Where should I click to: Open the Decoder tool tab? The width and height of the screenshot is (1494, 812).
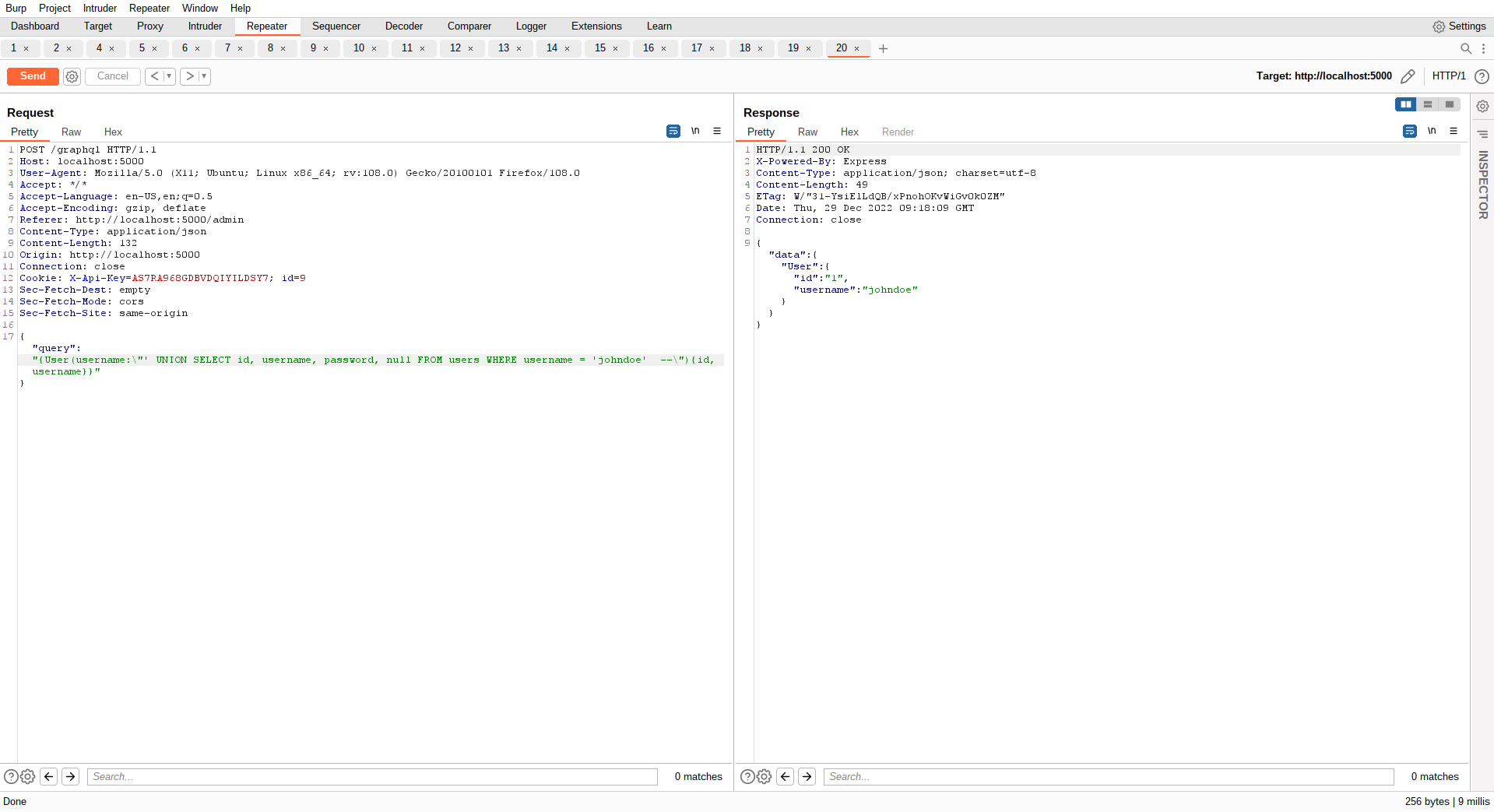(404, 26)
